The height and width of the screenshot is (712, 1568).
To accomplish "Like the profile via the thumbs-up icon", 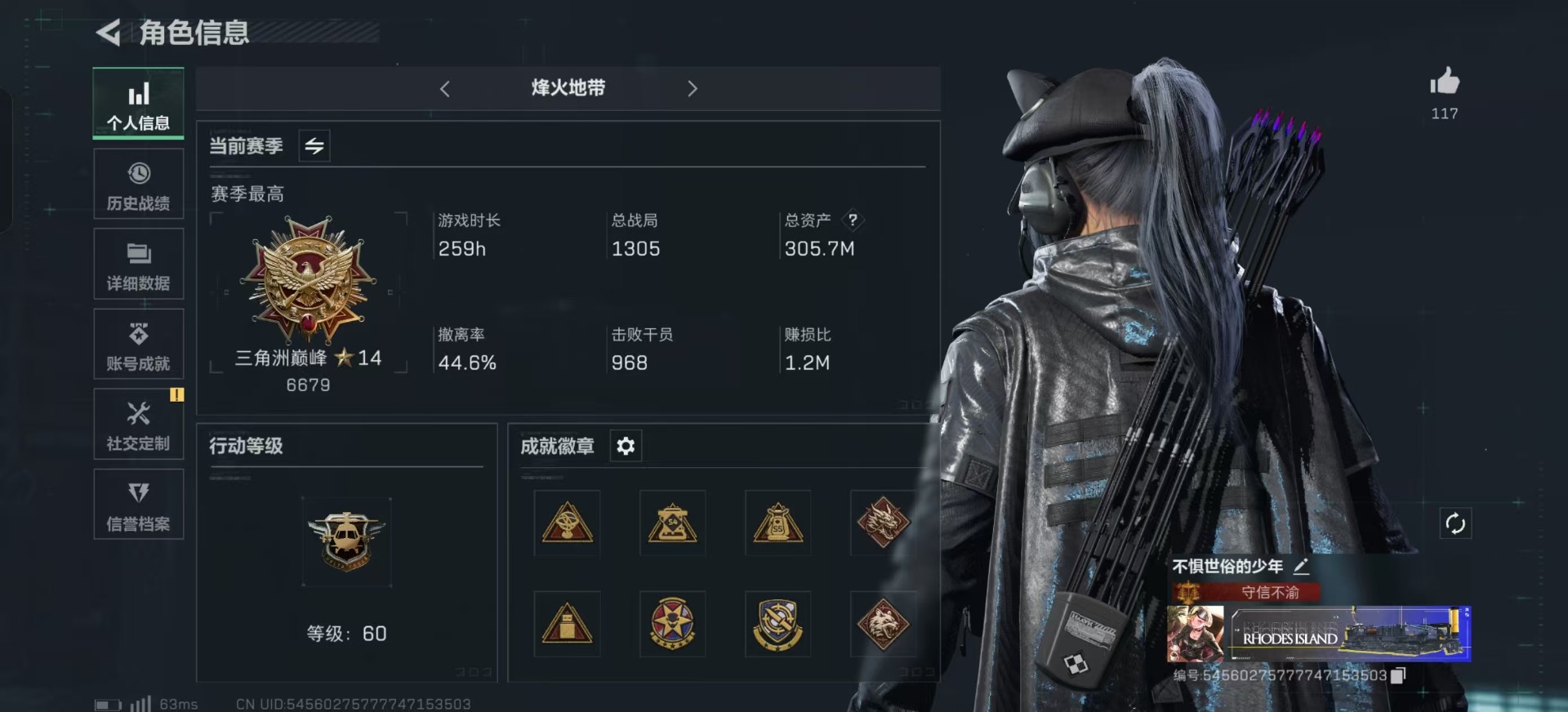I will point(1444,82).
